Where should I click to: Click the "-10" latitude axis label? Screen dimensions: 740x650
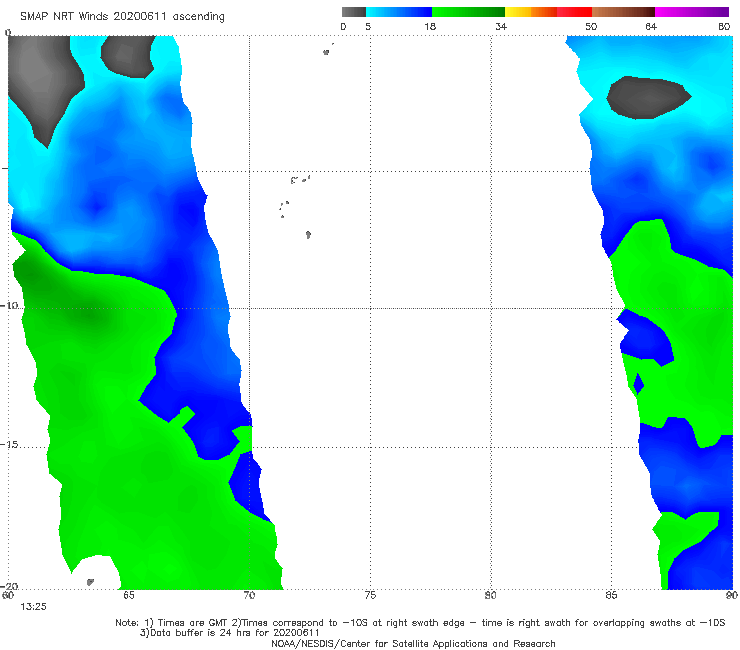pyautogui.click(x=9, y=305)
